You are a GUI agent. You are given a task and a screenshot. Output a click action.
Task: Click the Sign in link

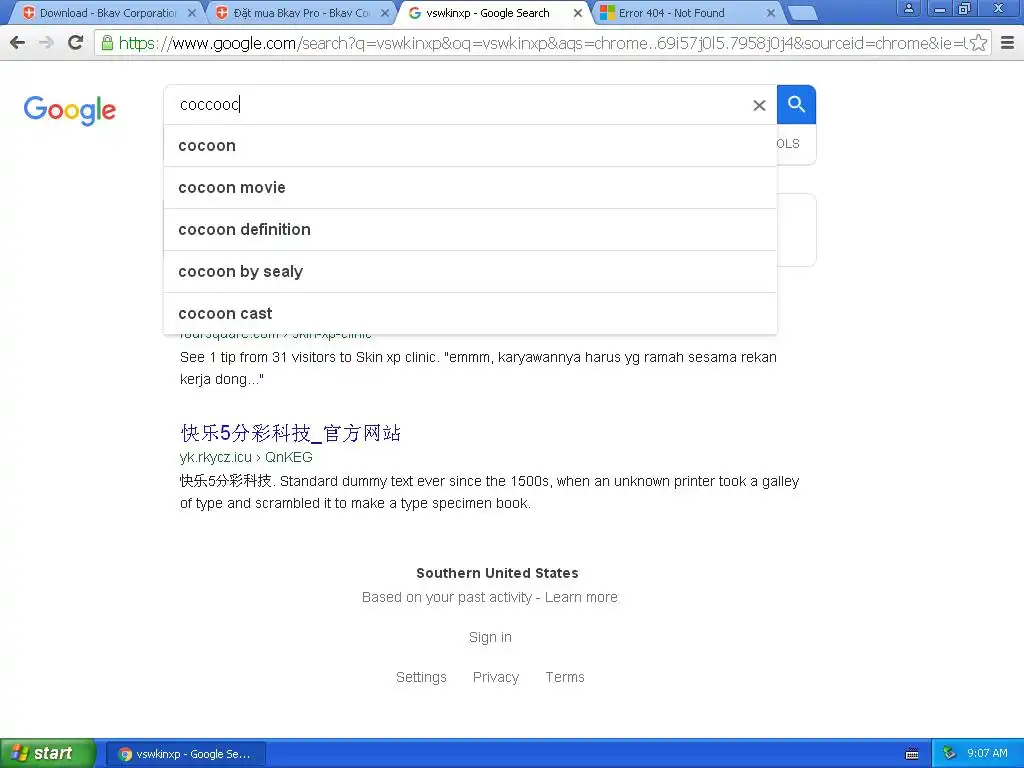coord(490,637)
